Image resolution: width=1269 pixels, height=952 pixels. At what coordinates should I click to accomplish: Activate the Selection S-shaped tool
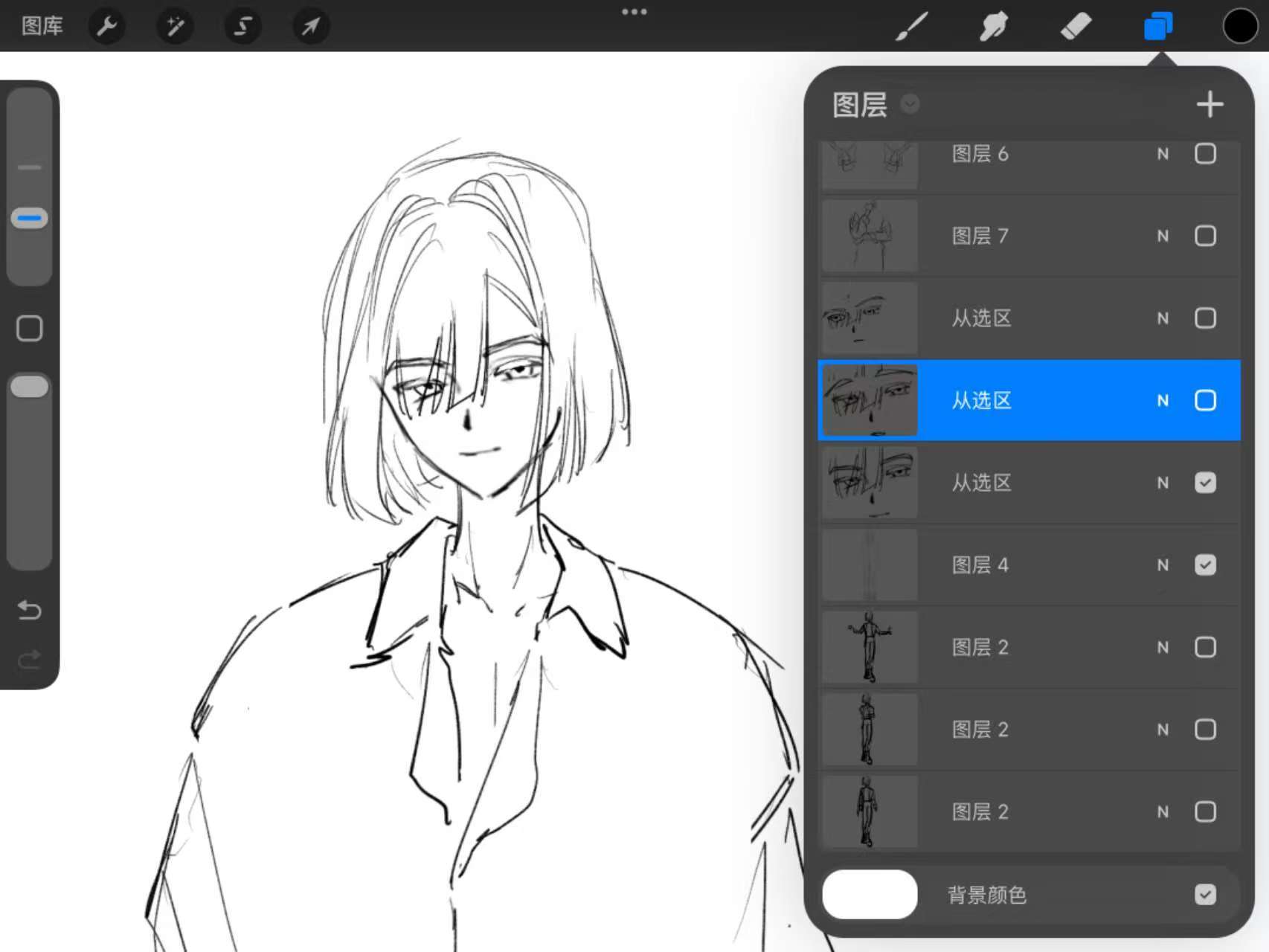[243, 27]
